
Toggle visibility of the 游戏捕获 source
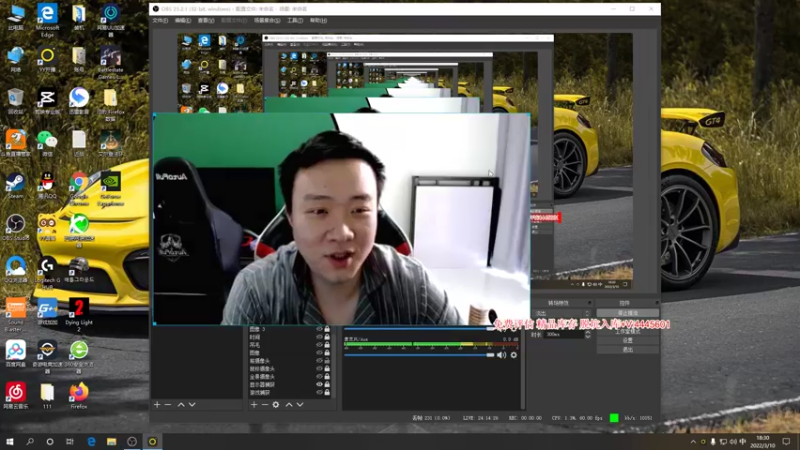pos(319,393)
